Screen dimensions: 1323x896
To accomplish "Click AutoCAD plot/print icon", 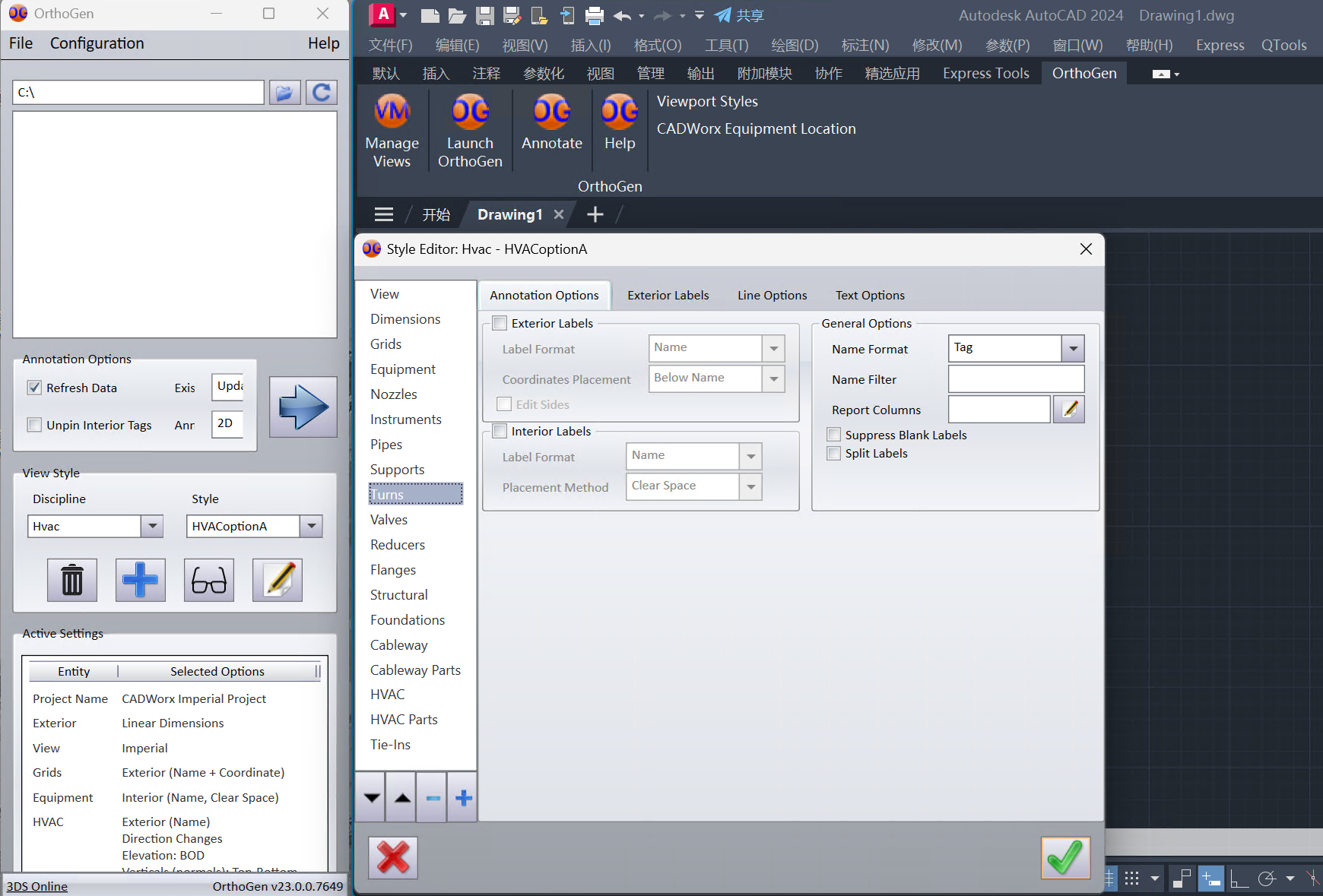I will (595, 15).
